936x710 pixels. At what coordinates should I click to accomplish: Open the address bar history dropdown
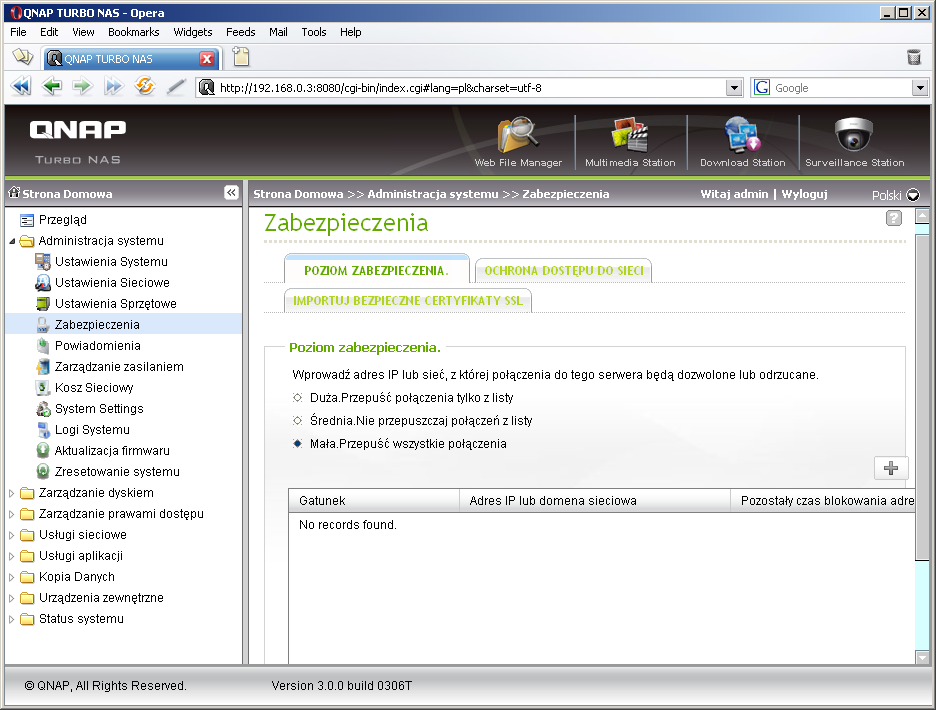734,88
